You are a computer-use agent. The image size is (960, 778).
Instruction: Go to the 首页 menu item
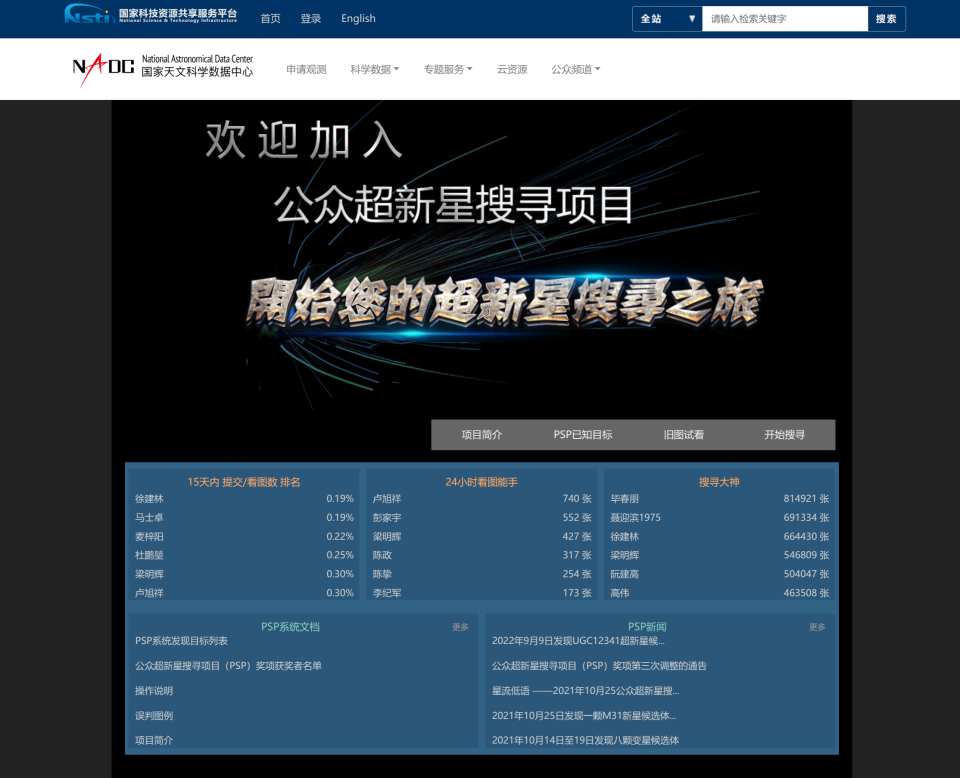click(x=270, y=18)
